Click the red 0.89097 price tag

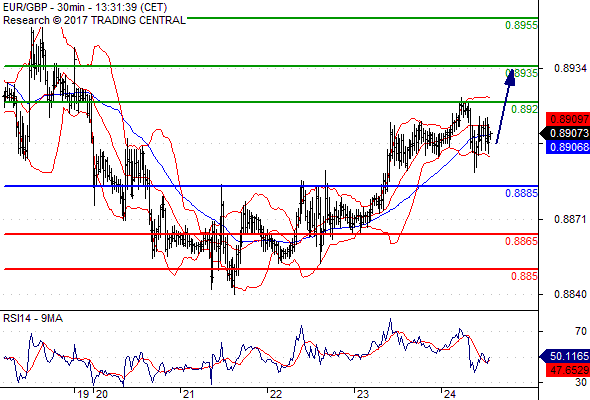point(568,119)
